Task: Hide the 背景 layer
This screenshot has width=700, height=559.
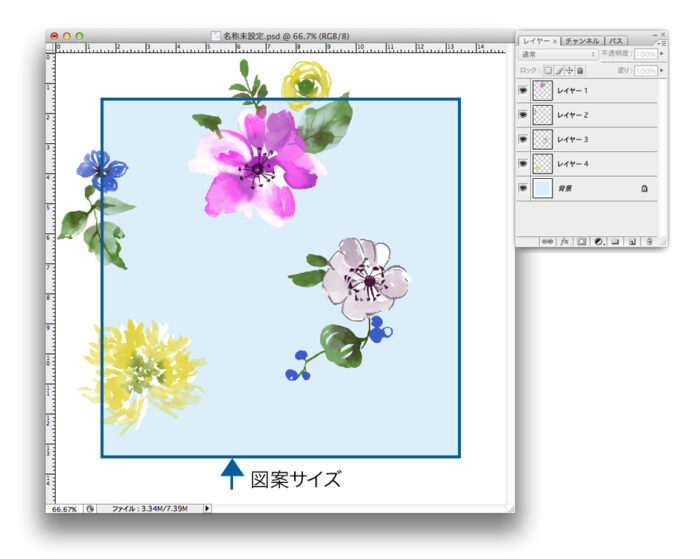Action: coord(523,187)
